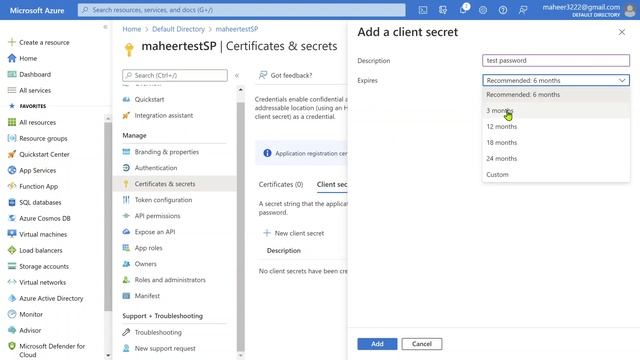
Task: Click the Azure Active Directory icon
Action: 12,298
